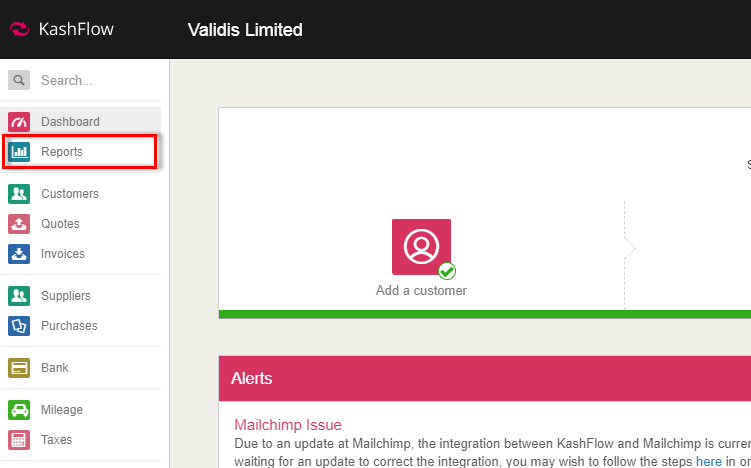The height and width of the screenshot is (468, 751).
Task: Click the Customers people icon
Action: pos(19,194)
